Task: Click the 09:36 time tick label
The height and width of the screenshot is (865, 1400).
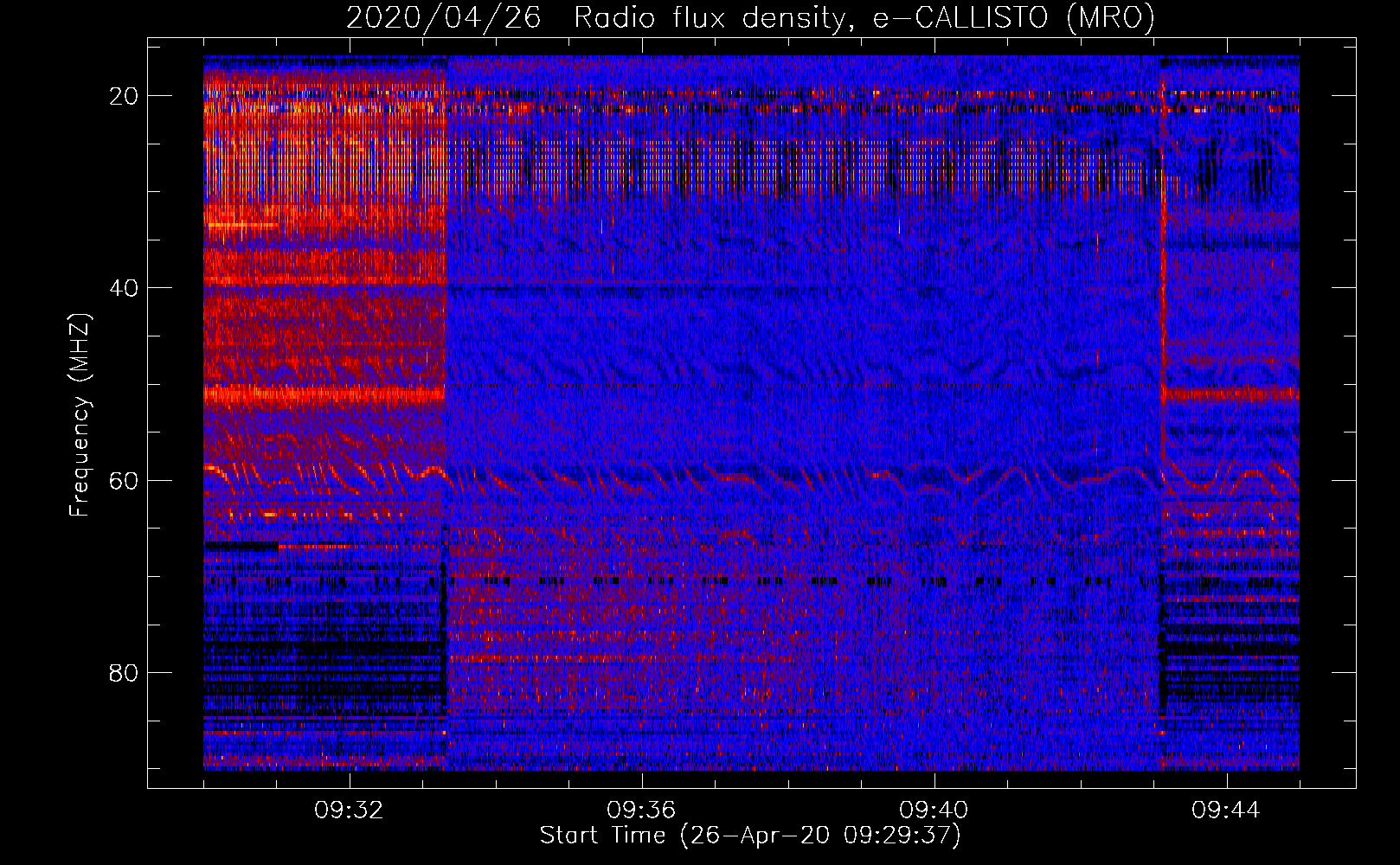Action: (x=641, y=811)
